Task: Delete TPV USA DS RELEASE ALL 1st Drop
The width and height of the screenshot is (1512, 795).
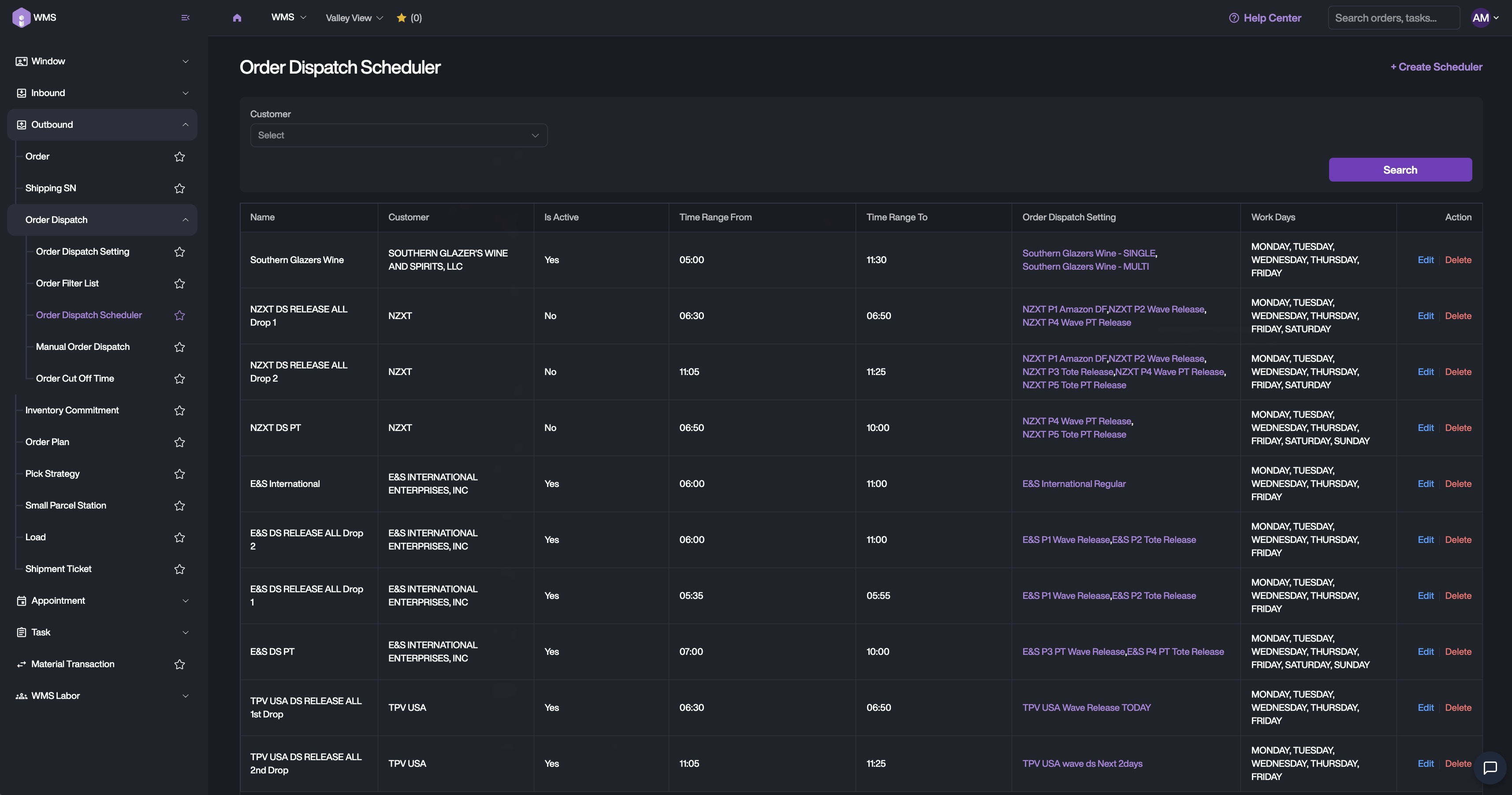Action: (1458, 707)
